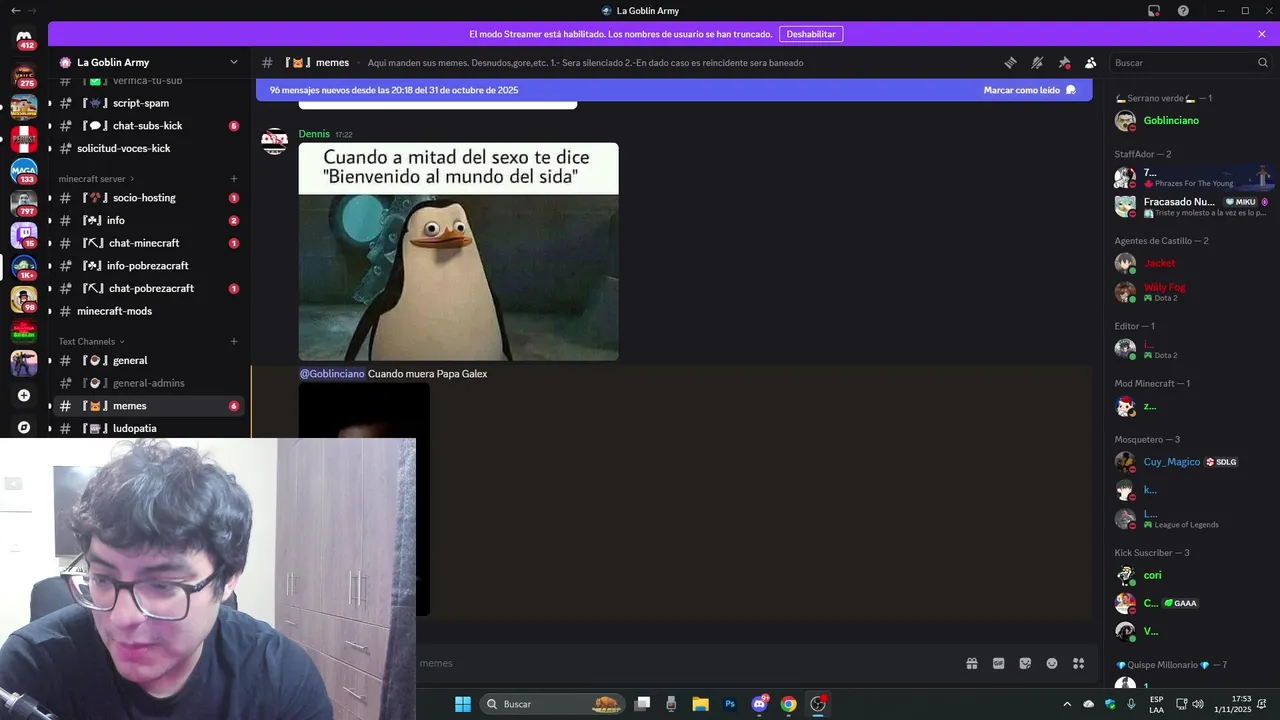Open the info channel
The image size is (1280, 720).
point(150,220)
